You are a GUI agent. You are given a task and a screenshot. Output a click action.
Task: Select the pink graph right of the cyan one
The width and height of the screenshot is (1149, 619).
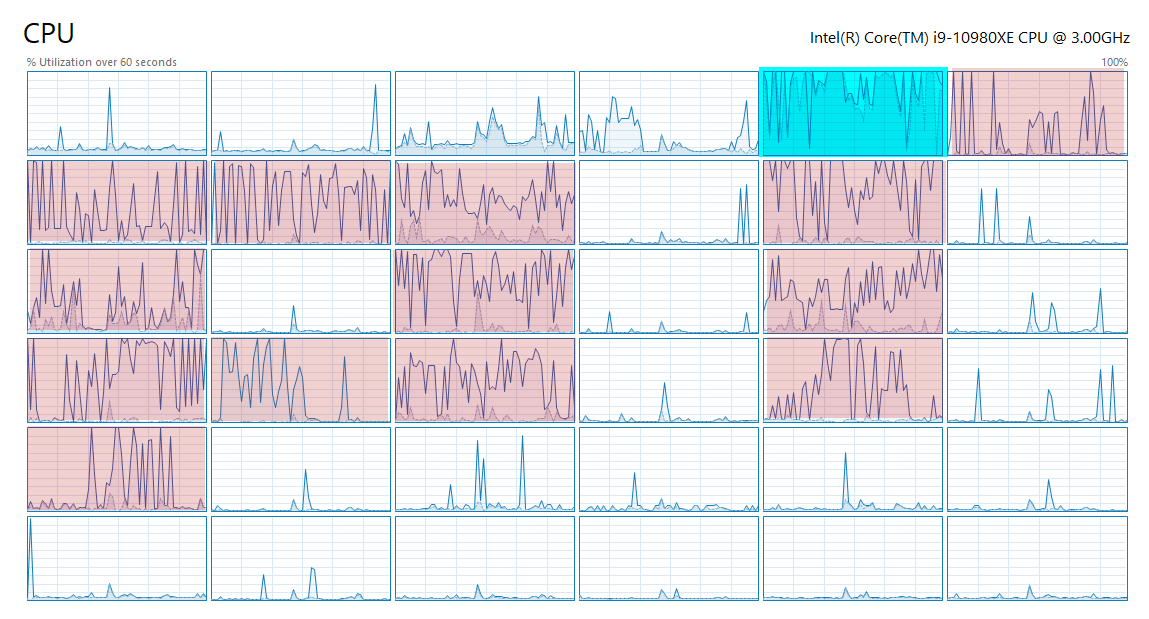(1038, 113)
